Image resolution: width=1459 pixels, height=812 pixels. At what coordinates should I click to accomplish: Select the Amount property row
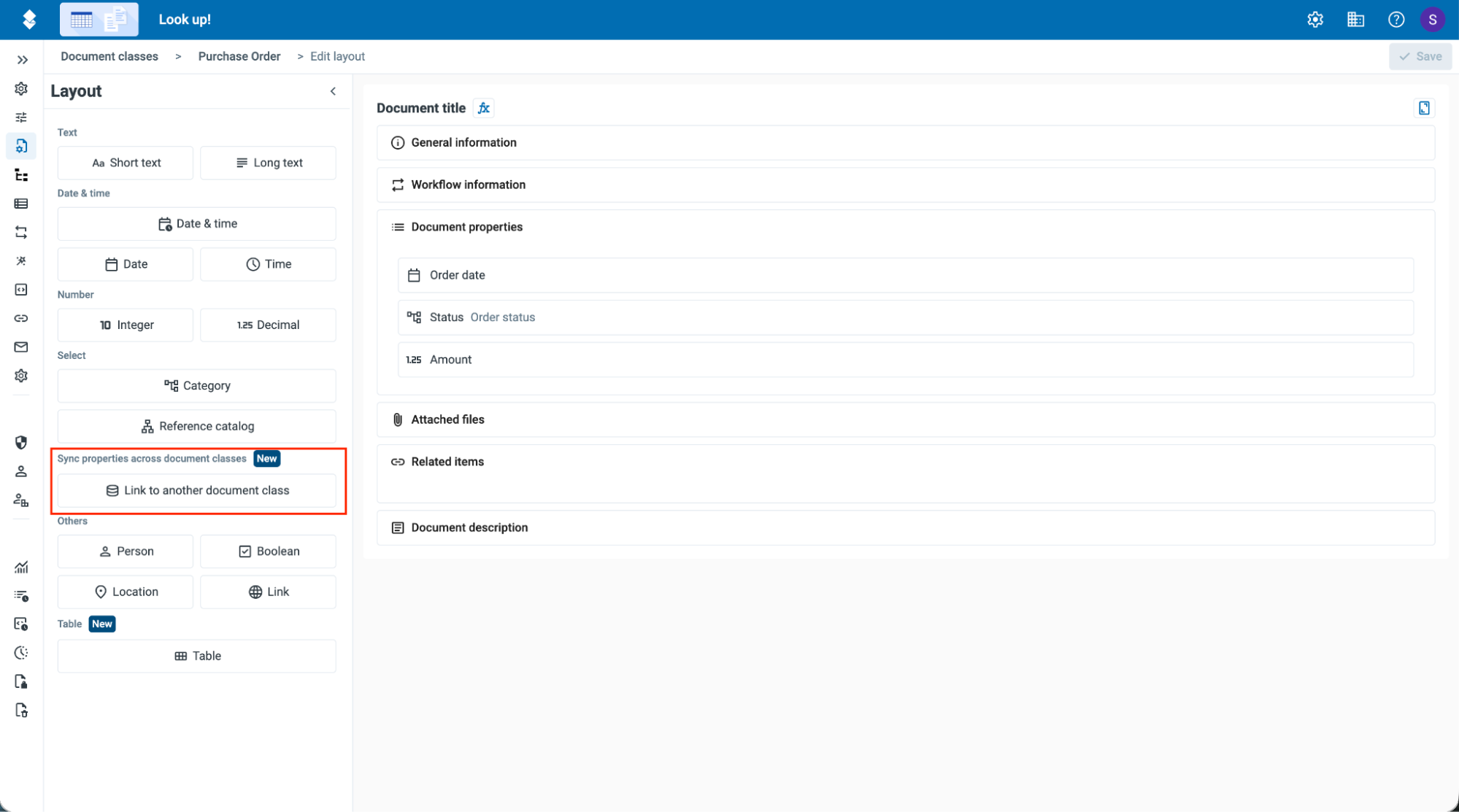click(x=906, y=360)
